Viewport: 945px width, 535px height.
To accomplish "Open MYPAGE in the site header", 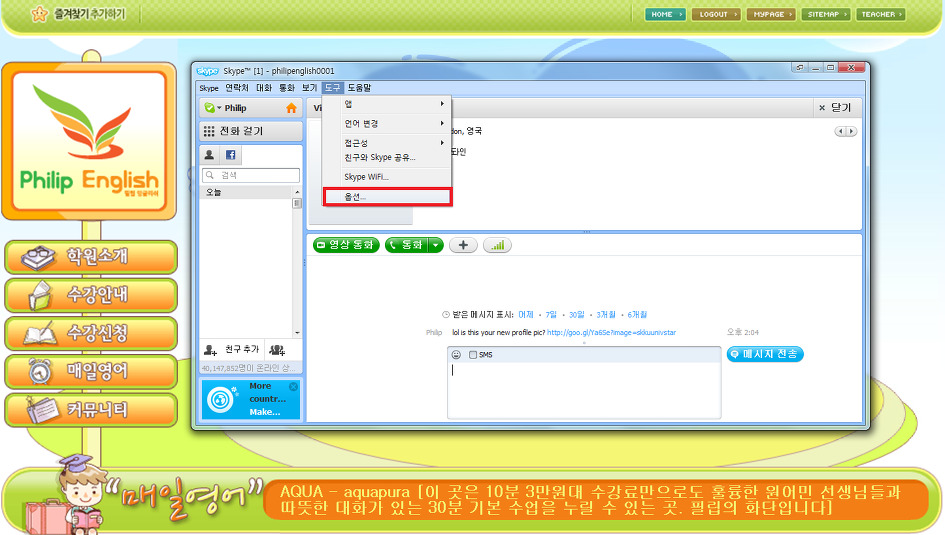I will tap(771, 14).
